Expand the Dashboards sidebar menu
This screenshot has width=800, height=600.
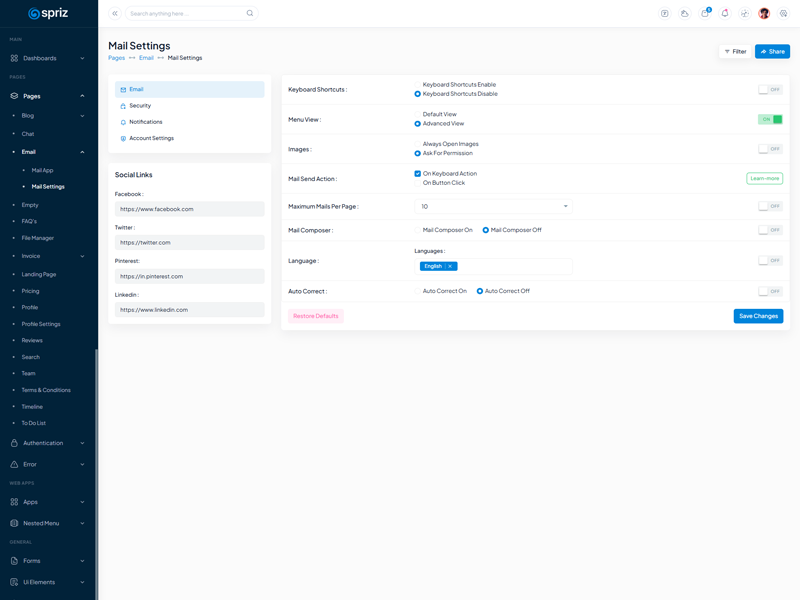pos(48,58)
